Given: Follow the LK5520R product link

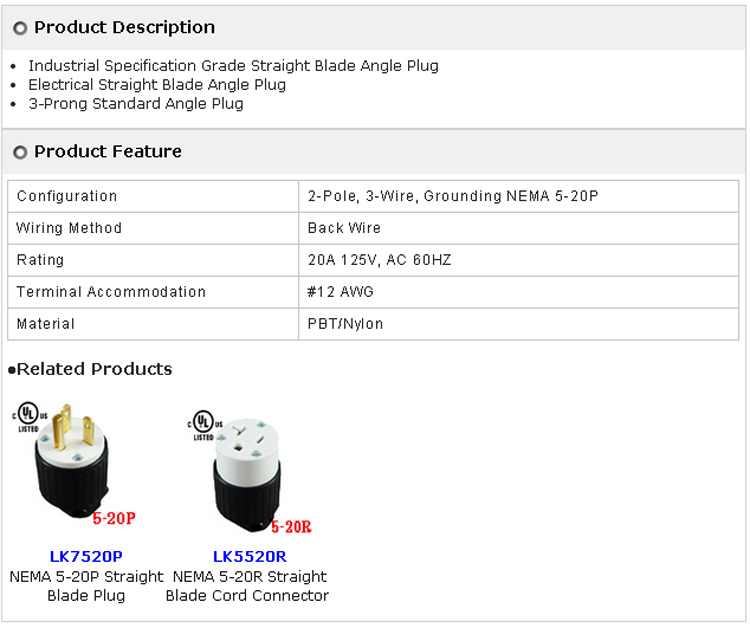Looking at the screenshot, I should tap(249, 556).
